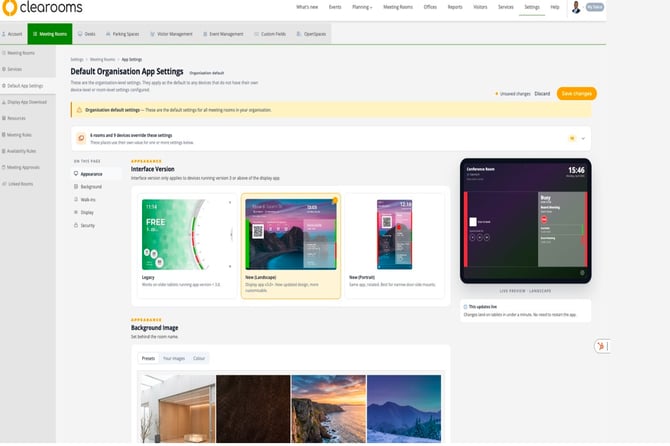Open Display App Download in the left sidebar
The width and height of the screenshot is (670, 446).
(x=27, y=102)
